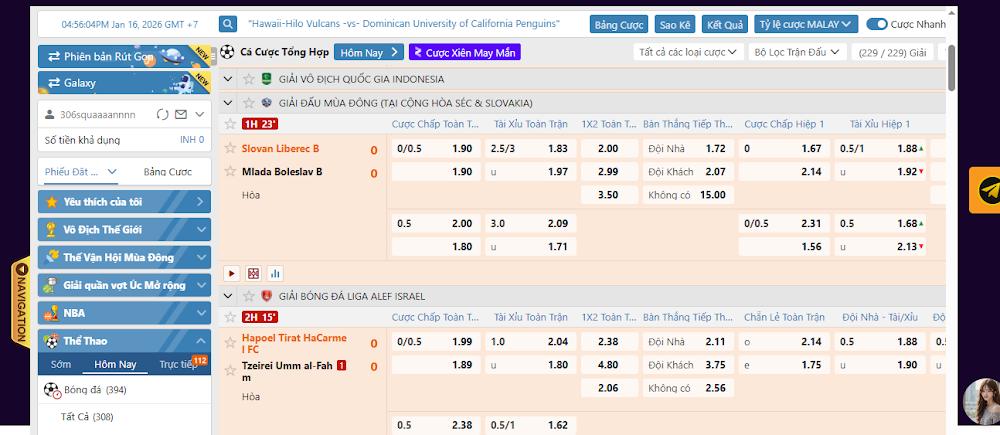The image size is (1000, 435).
Task: Click the search magnifier icon
Action: [229, 23]
